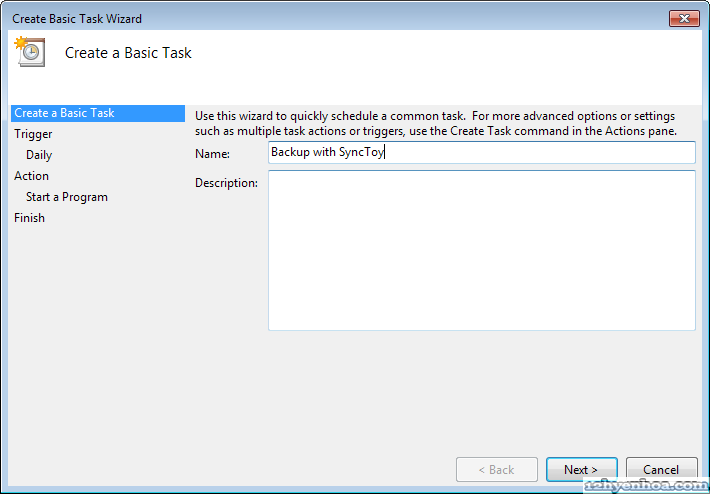Select the Start a Program step

coord(67,197)
